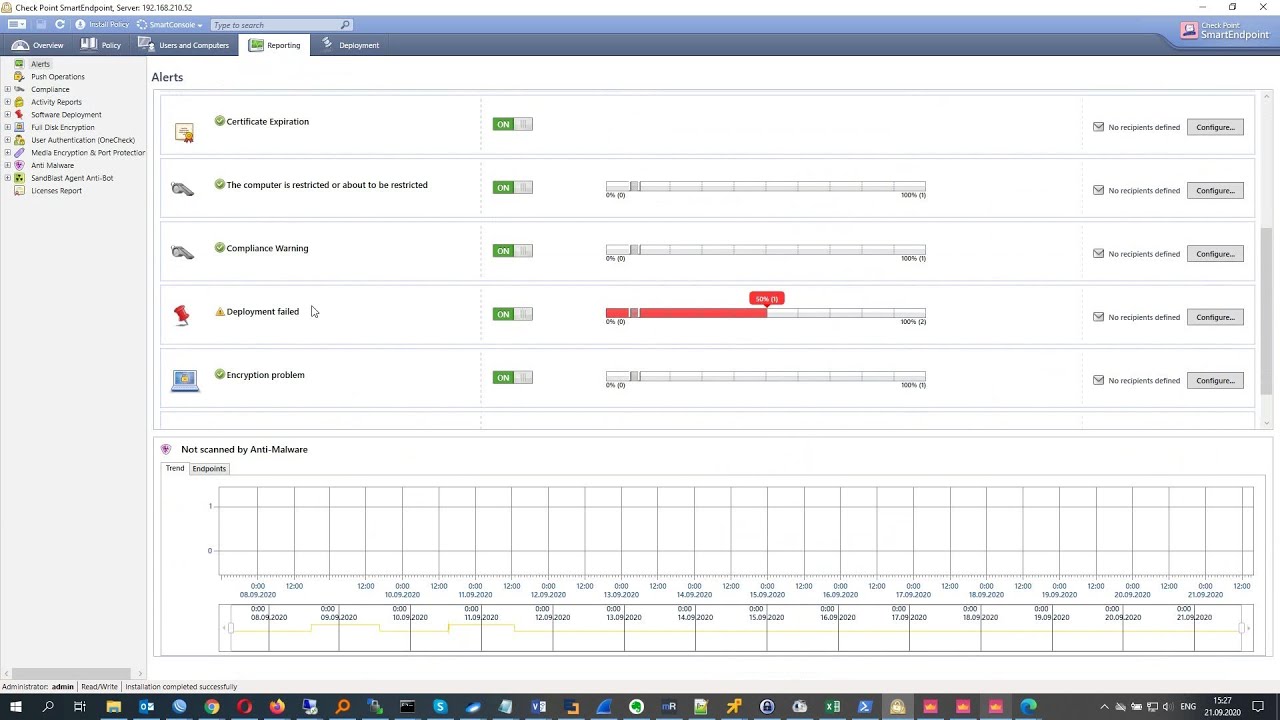Click Media Encryption & Port Protection tree icon
This screenshot has height=720, width=1280.
[19, 153]
